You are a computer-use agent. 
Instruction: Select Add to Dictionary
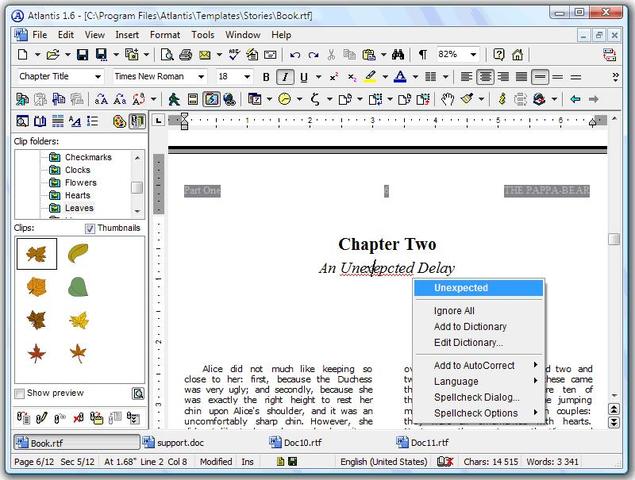(479, 326)
